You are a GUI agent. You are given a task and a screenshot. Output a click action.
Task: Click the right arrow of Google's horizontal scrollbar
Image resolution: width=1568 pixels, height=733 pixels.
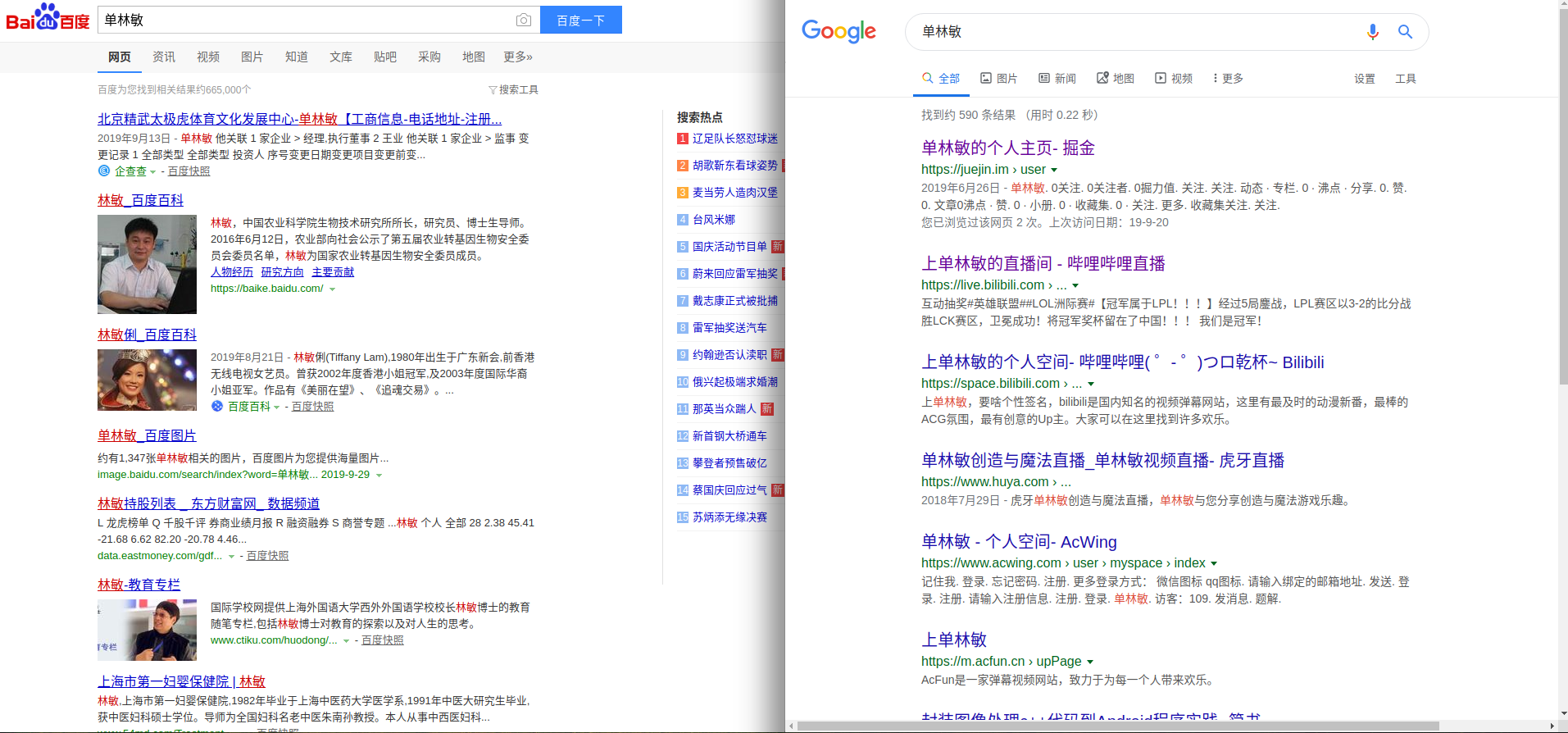1552,726
